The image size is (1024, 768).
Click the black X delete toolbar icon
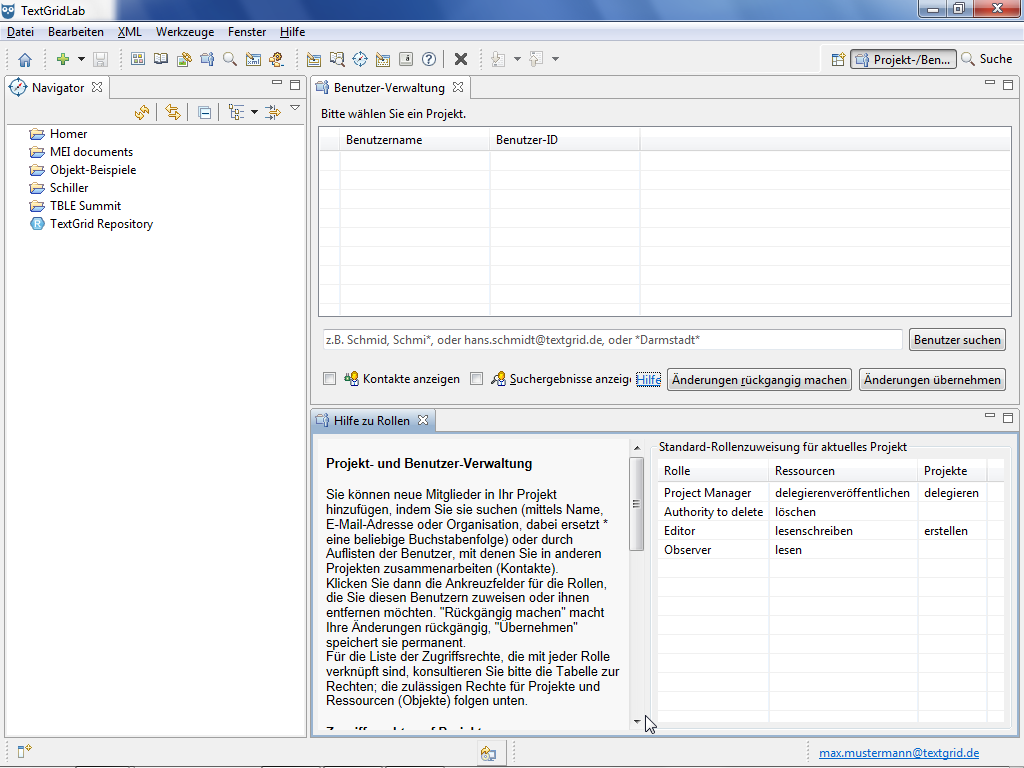(461, 60)
